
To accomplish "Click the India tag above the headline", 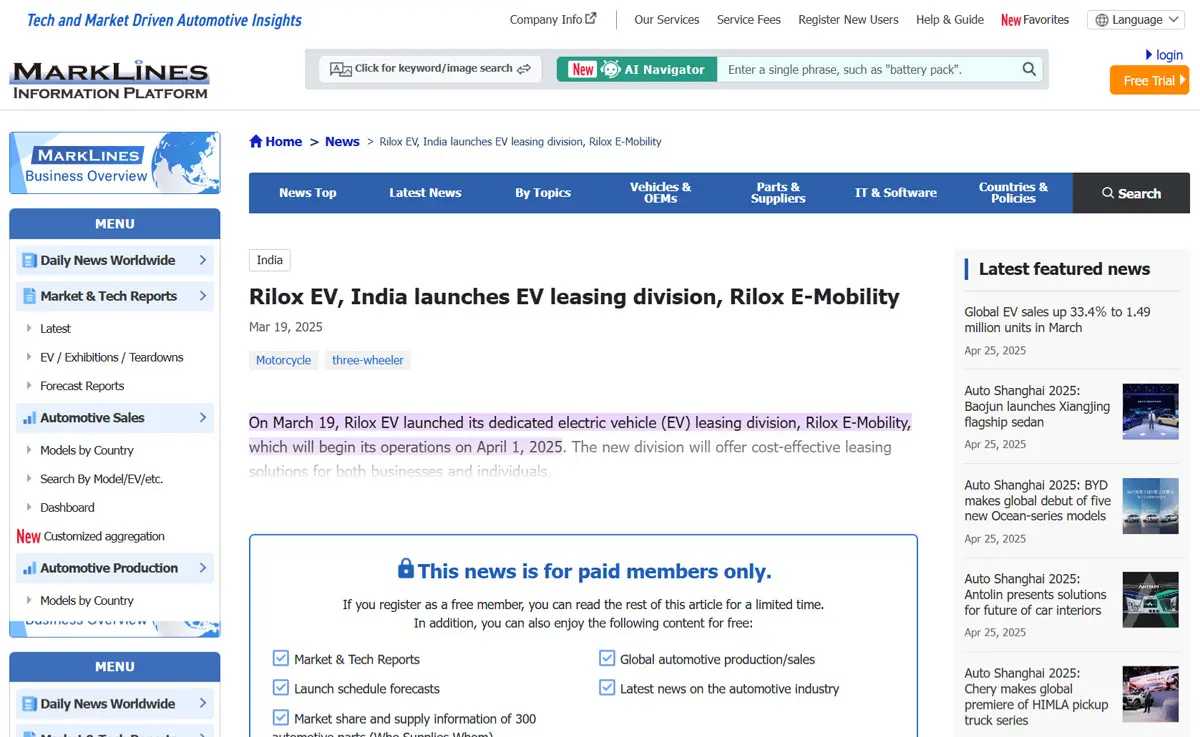I will 270,260.
